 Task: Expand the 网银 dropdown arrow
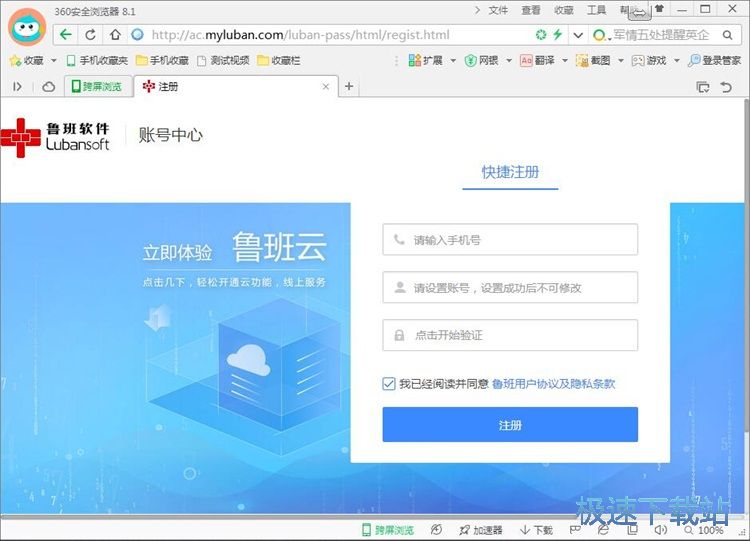point(508,61)
